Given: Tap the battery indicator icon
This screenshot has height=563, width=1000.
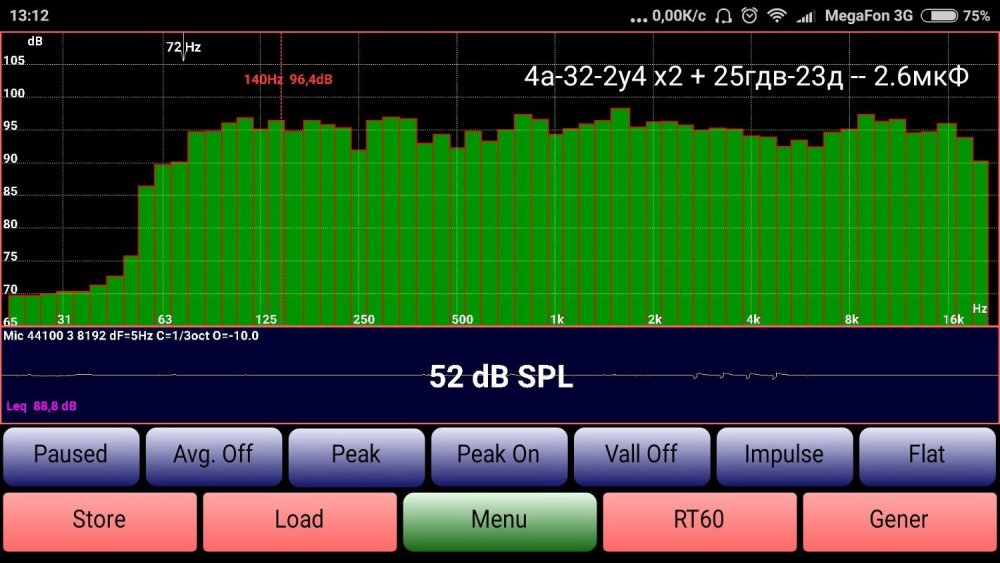Looking at the screenshot, I should click(939, 16).
